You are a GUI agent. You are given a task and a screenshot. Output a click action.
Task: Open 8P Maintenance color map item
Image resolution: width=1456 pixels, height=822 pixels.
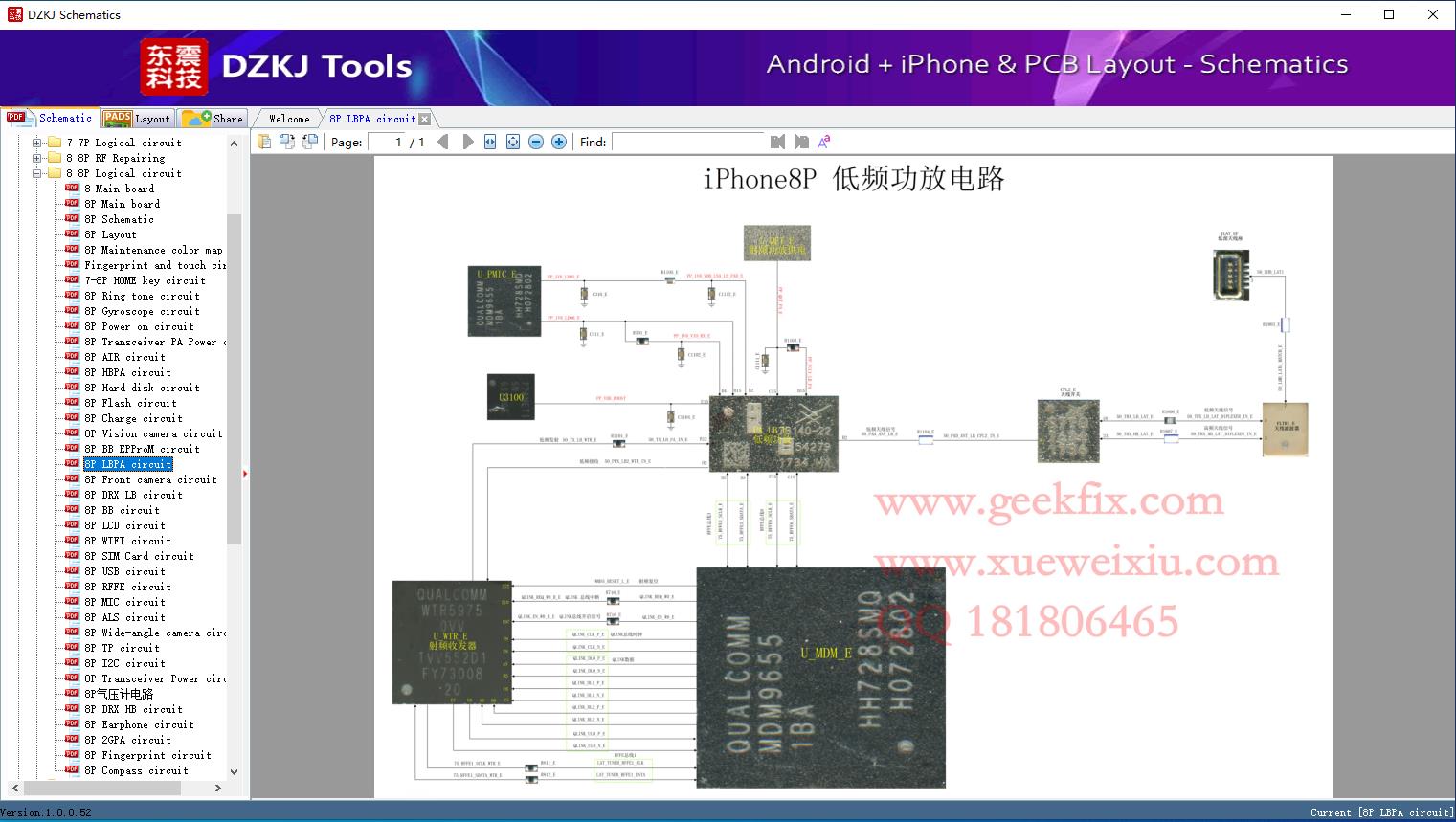(153, 250)
